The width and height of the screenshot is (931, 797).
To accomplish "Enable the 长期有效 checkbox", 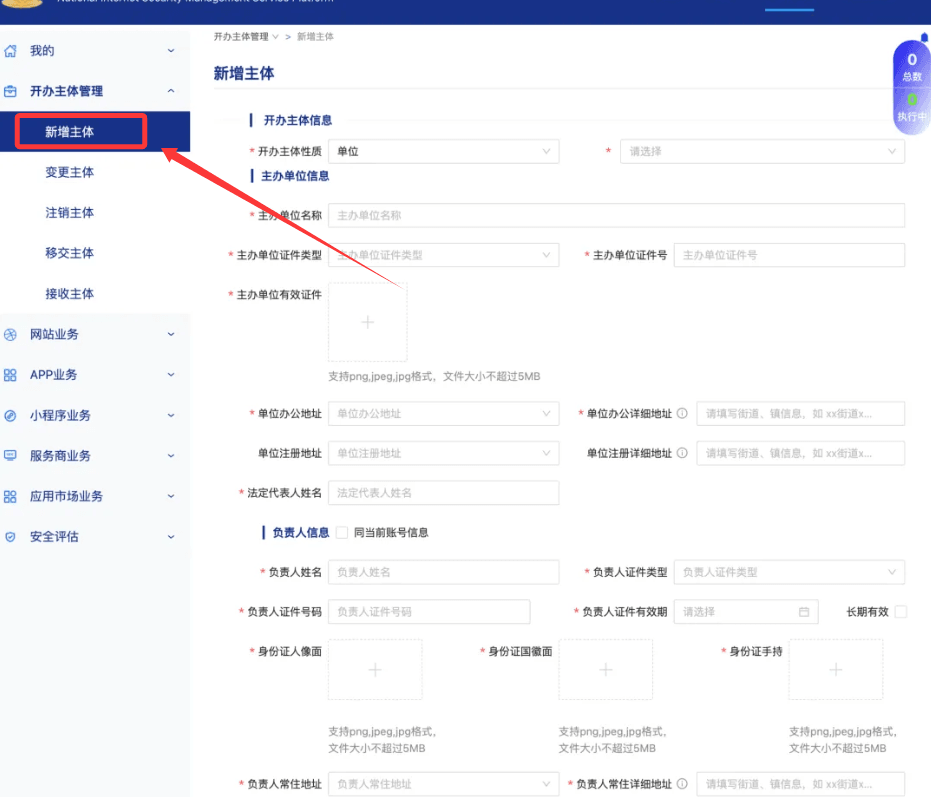I will point(901,611).
